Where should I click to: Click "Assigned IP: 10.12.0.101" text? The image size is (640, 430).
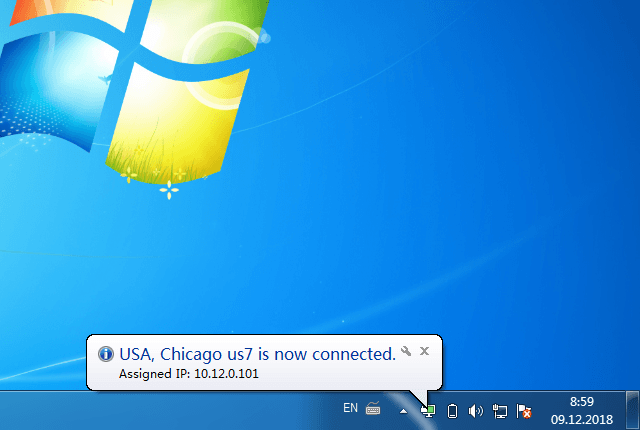tap(189, 374)
